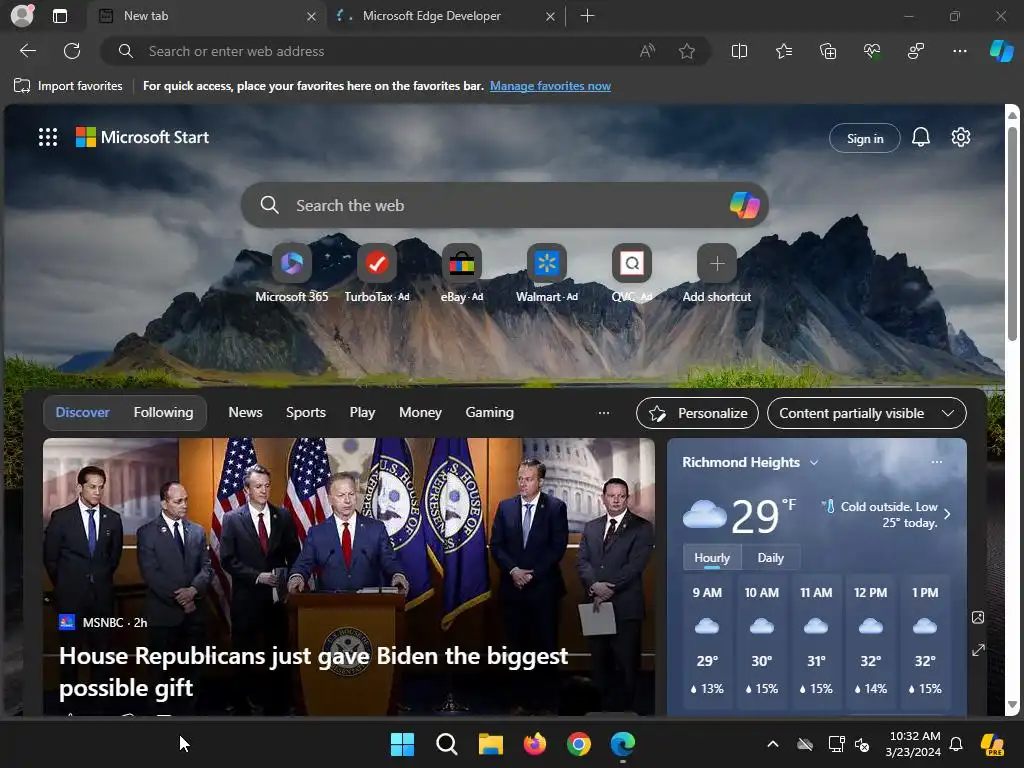The height and width of the screenshot is (768, 1024).
Task: Open Windows taskbar search
Action: coord(447,744)
